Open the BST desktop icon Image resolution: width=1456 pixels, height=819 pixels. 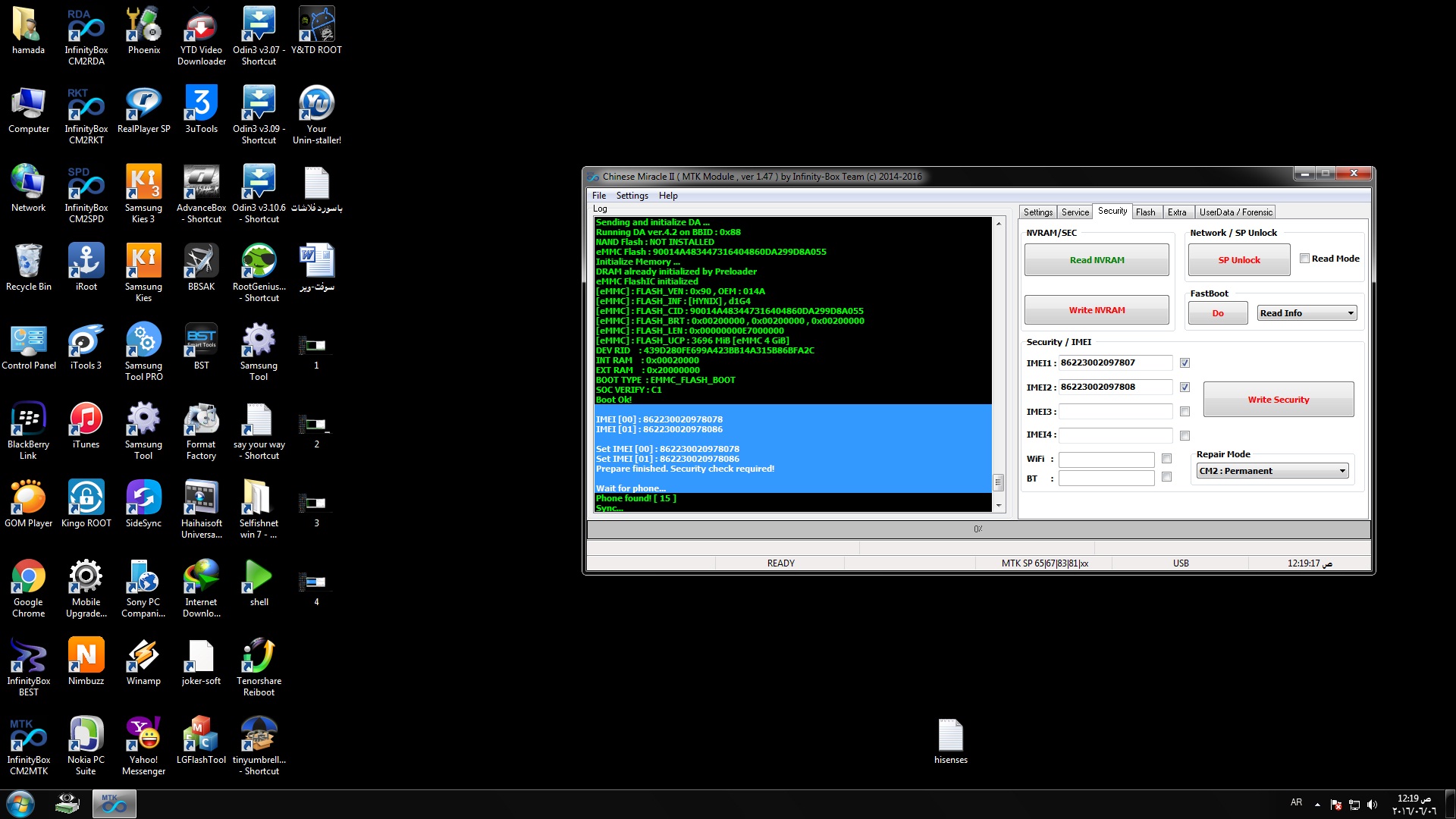(x=202, y=346)
